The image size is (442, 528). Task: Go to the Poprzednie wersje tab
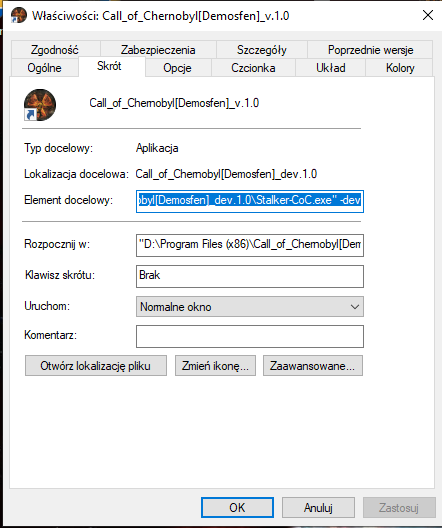370,50
